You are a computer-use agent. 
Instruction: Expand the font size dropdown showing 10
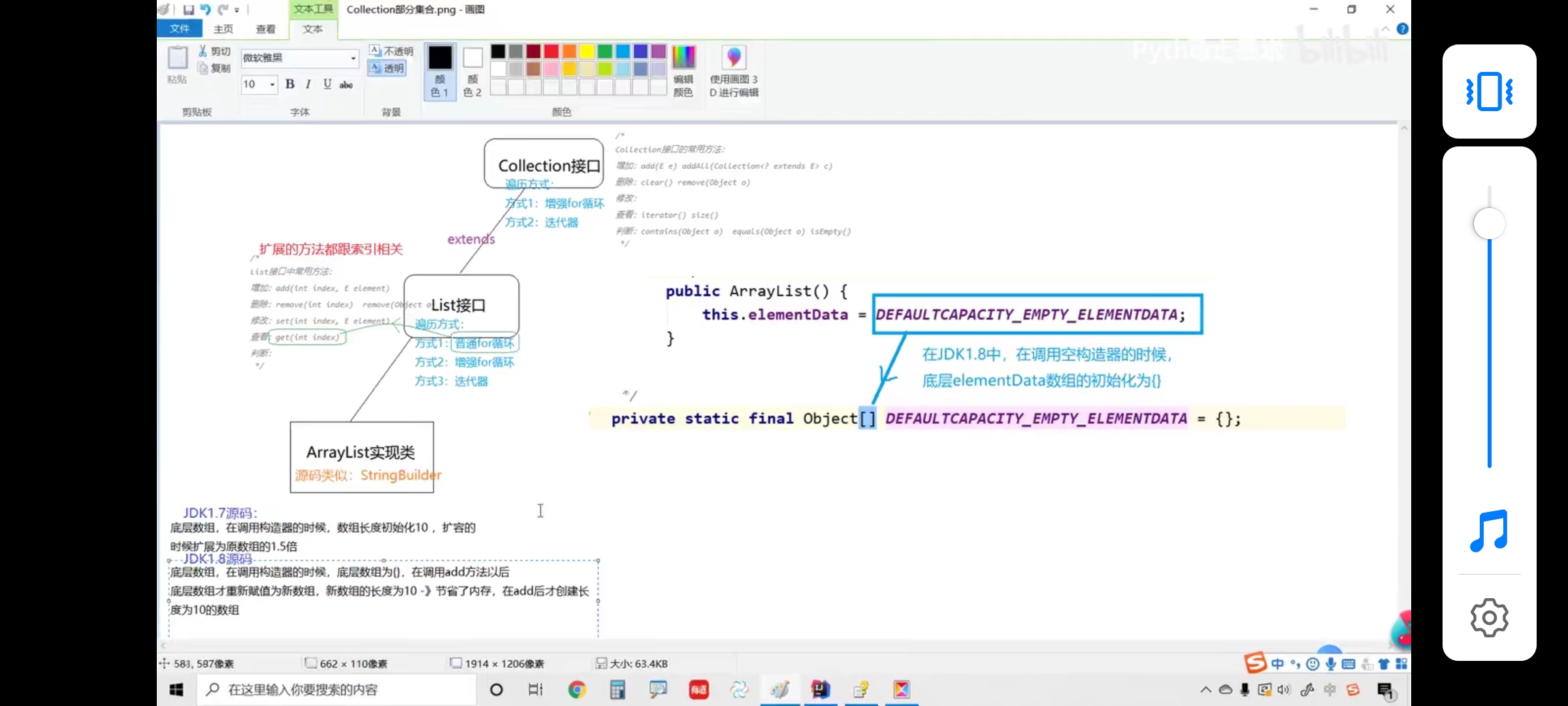272,84
